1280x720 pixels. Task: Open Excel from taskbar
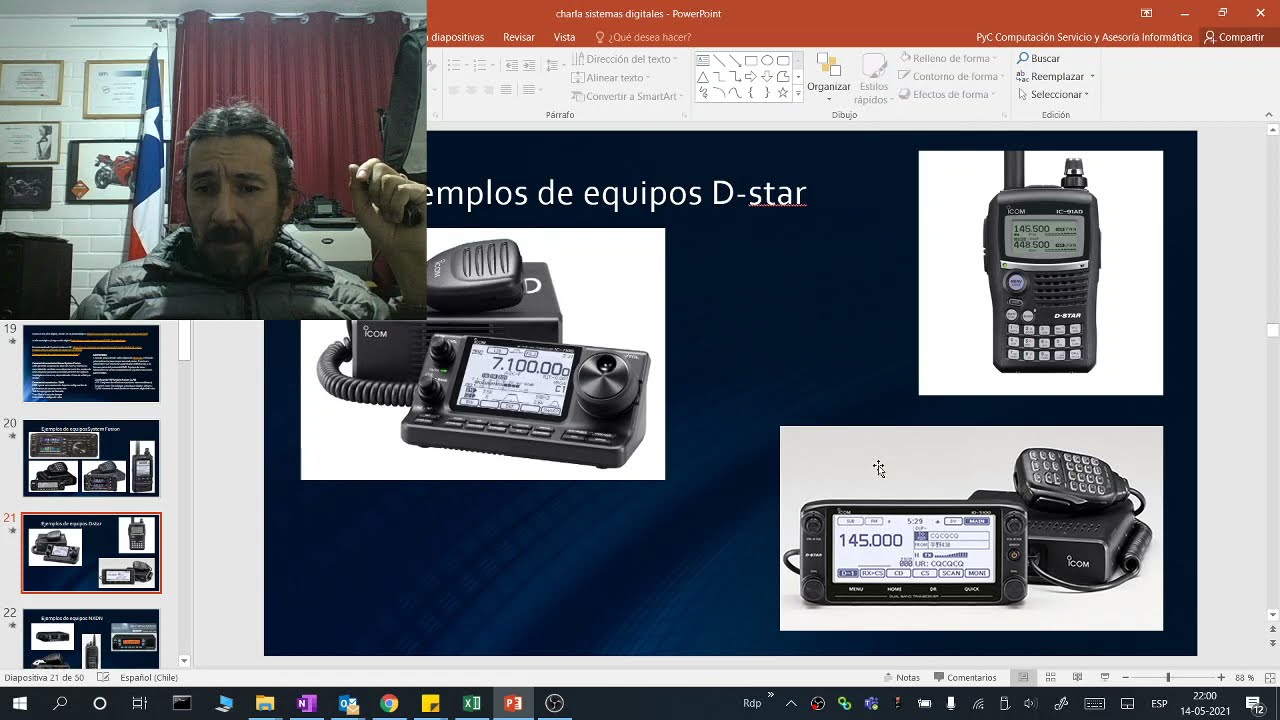point(471,703)
